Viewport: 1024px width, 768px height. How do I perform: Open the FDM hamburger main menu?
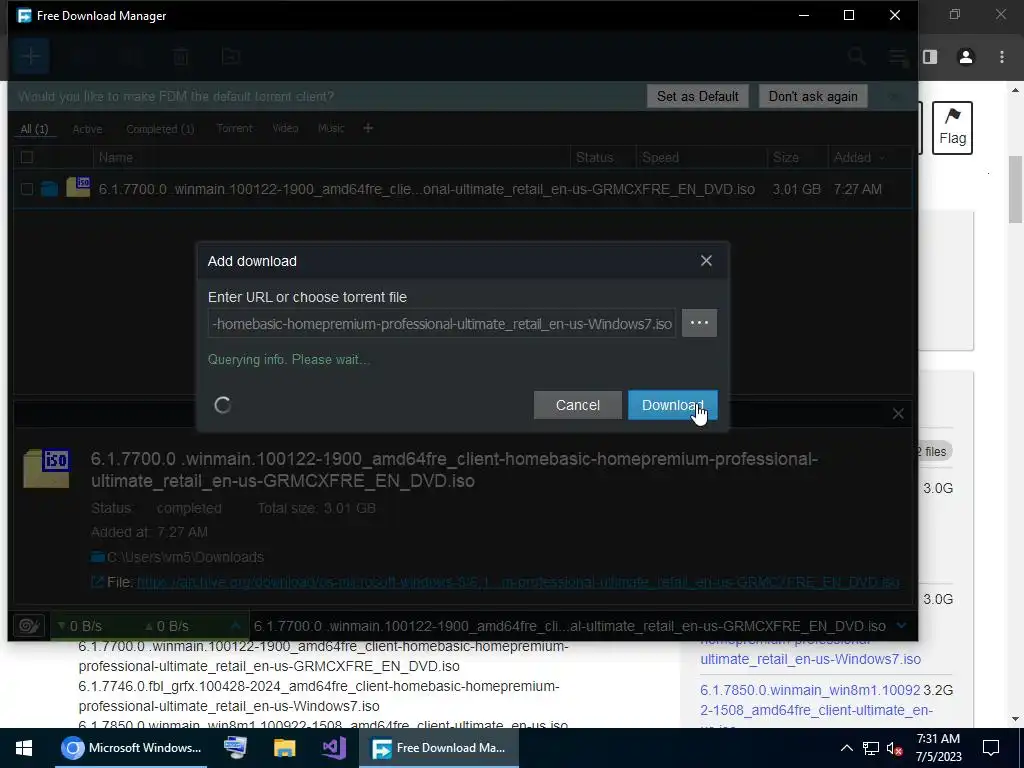tap(899, 57)
